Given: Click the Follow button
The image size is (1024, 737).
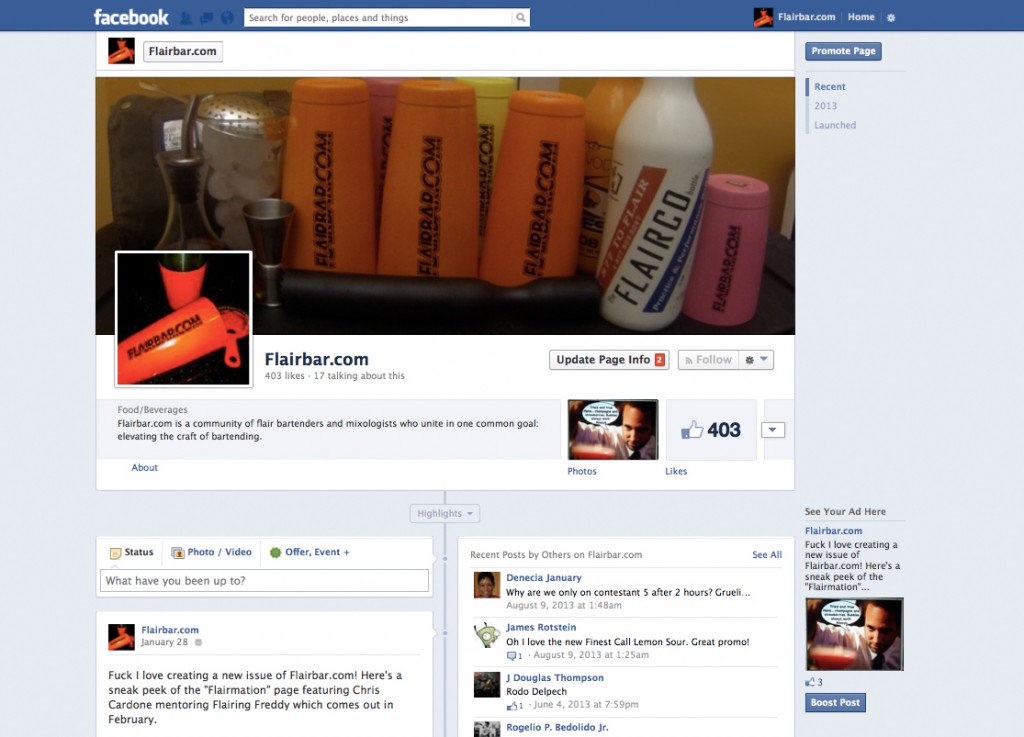Looking at the screenshot, I should coord(709,360).
